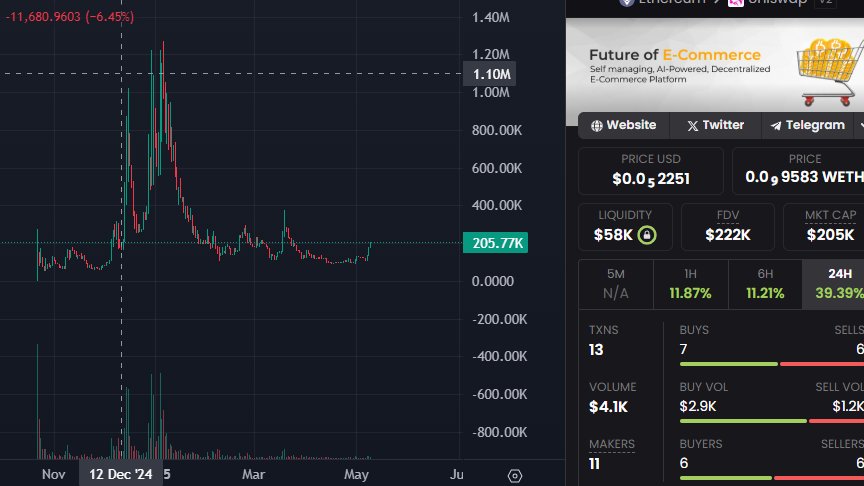Click the green buyers ratio bar
The height and width of the screenshot is (486, 864).
coord(726,478)
